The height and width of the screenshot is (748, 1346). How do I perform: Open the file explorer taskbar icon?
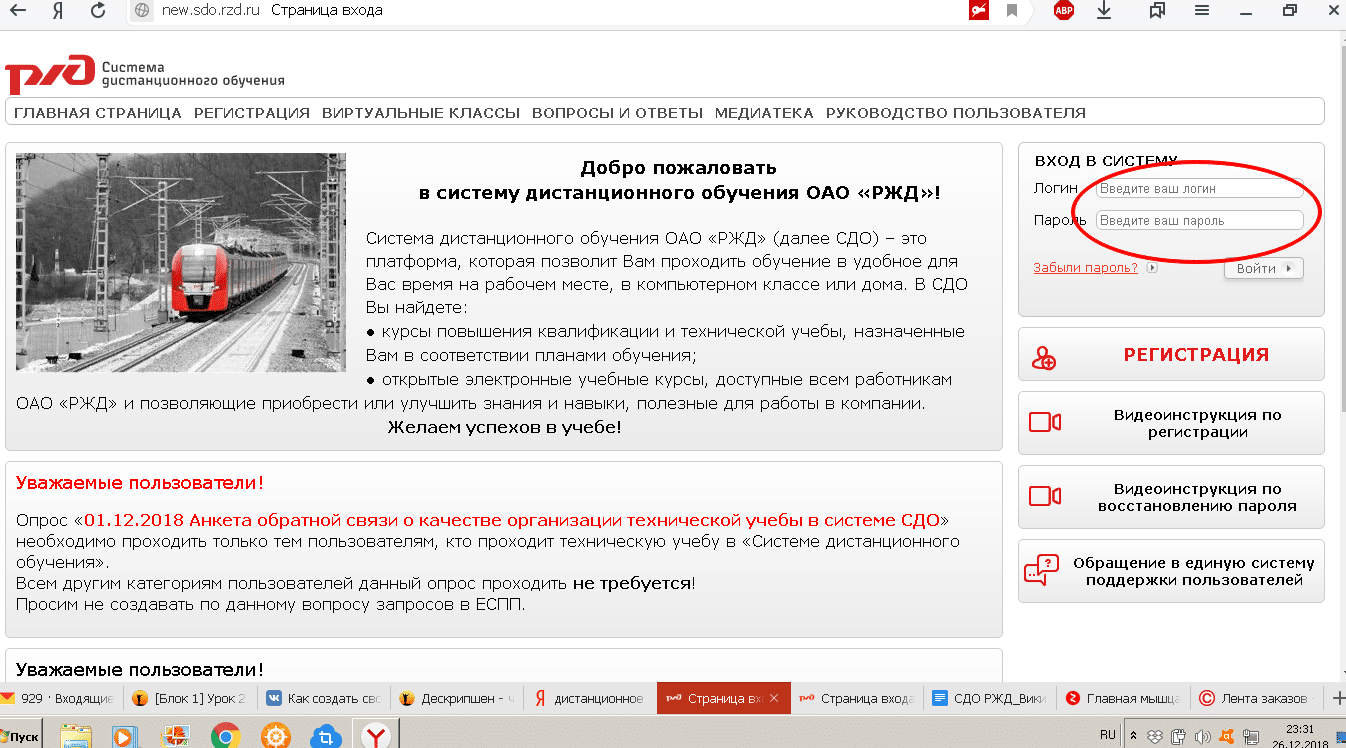(76, 737)
